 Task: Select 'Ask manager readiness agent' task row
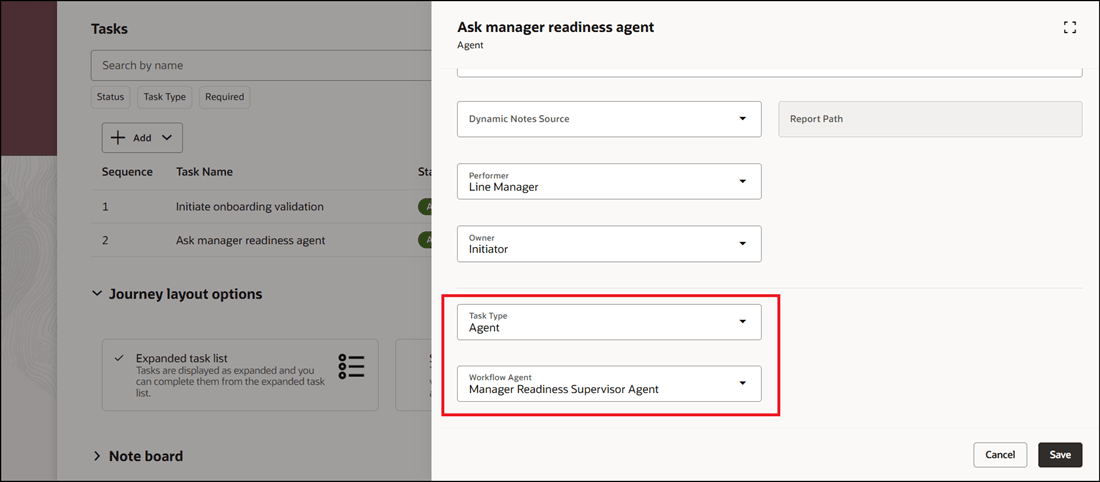[261, 240]
